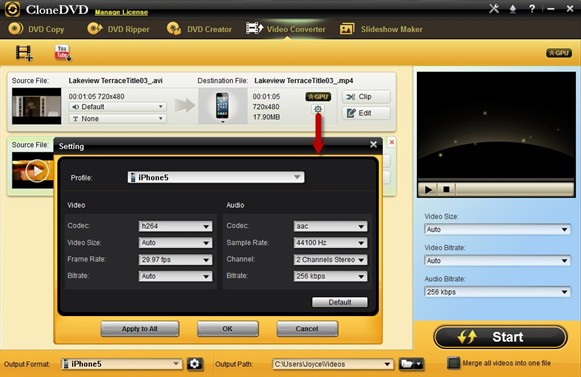Open settings gear in Lakeview file row
581x377 pixels.
tap(318, 109)
